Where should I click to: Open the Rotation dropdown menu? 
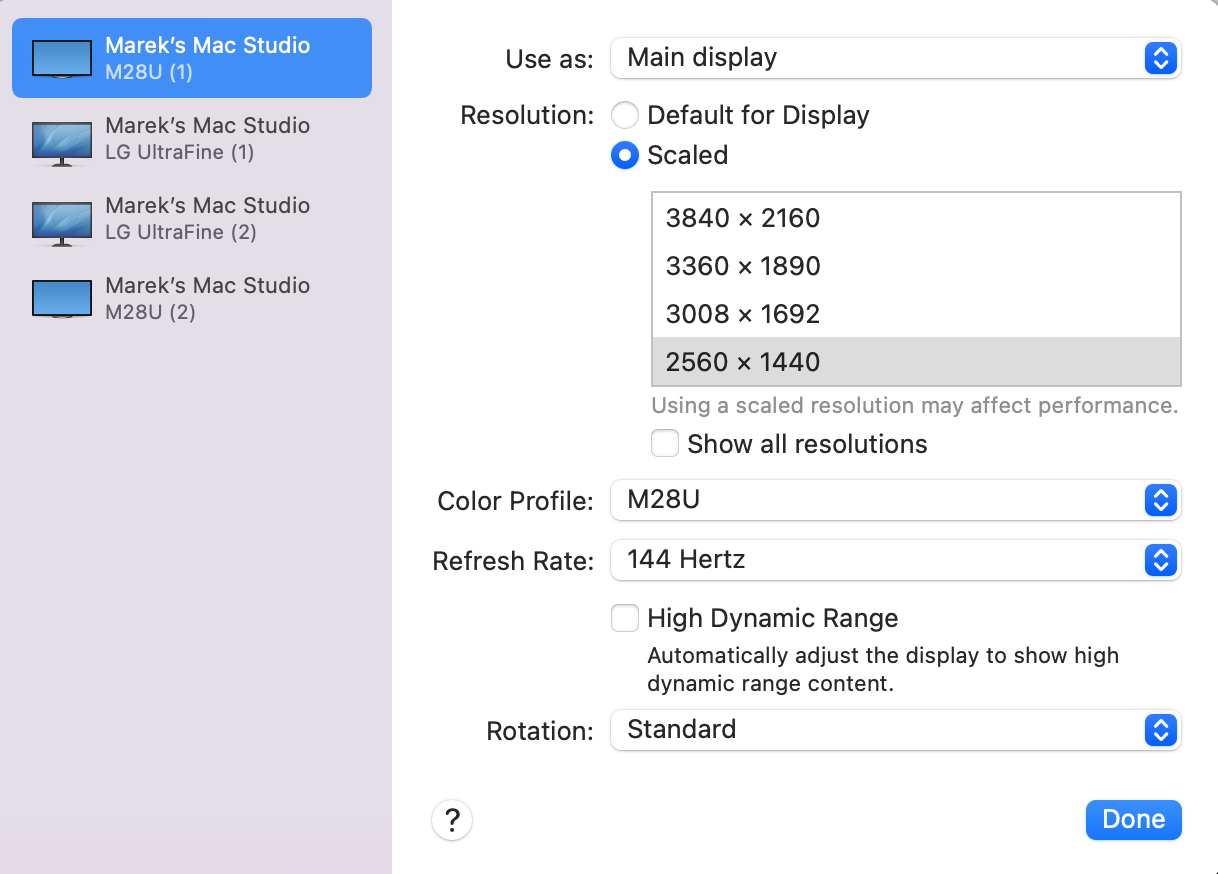point(895,730)
